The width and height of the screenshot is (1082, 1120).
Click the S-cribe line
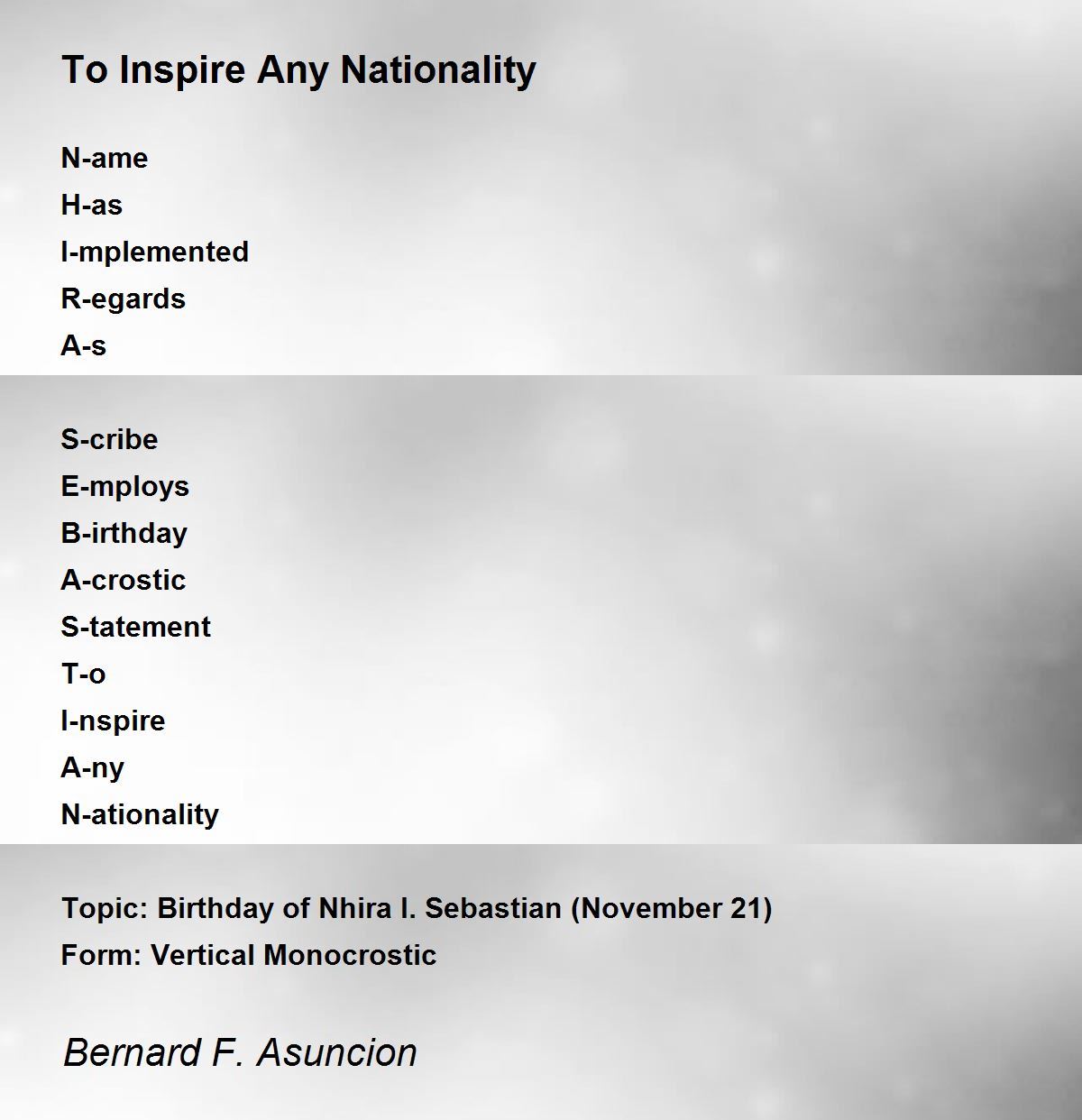109,439
